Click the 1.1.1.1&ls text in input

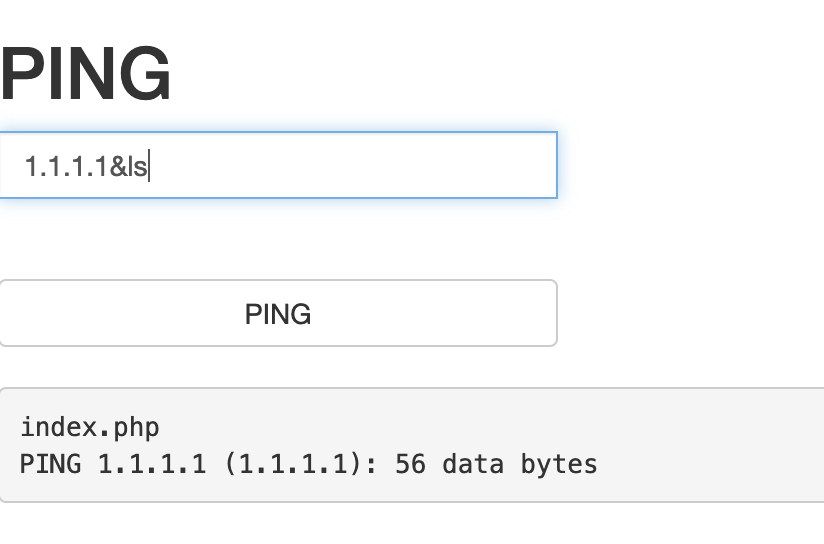pos(86,167)
